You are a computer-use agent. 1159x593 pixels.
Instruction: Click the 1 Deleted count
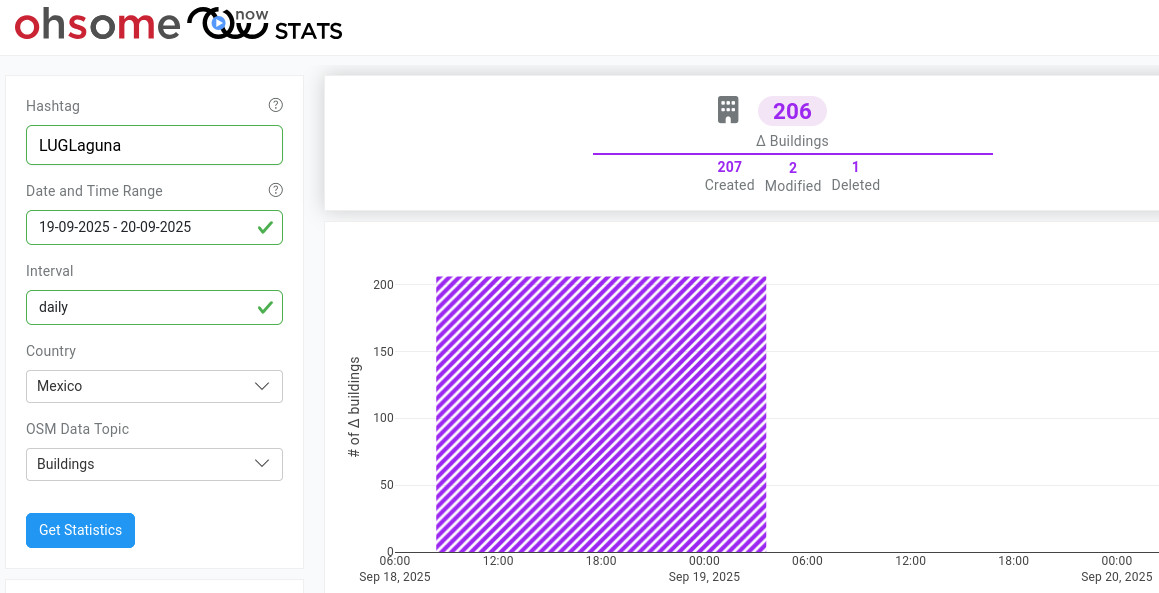[855, 167]
